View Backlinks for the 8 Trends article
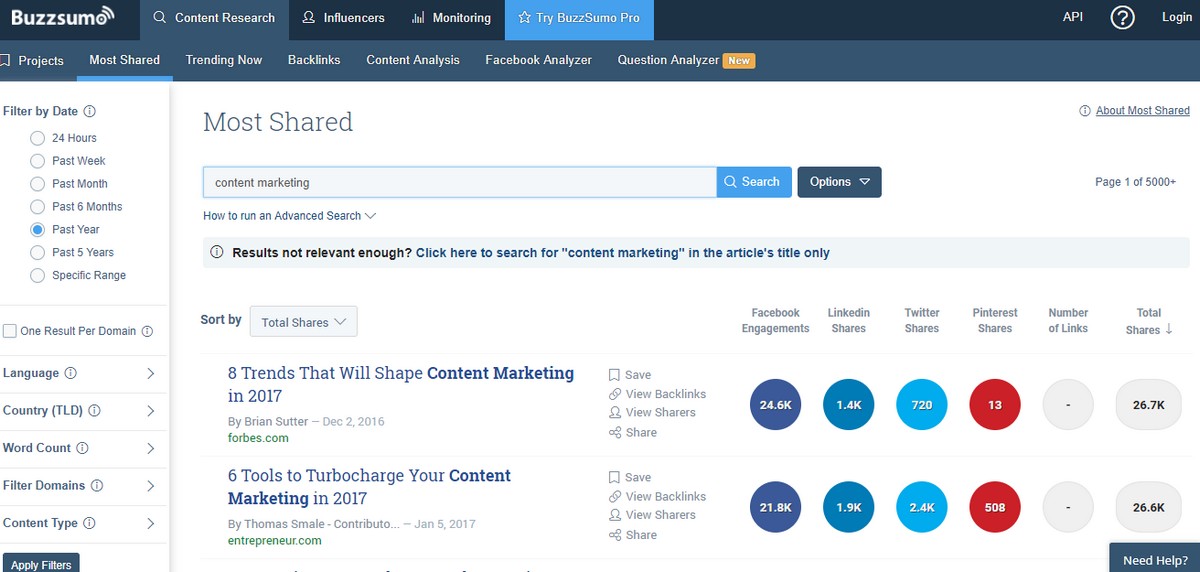The width and height of the screenshot is (1200, 572). (x=657, y=394)
